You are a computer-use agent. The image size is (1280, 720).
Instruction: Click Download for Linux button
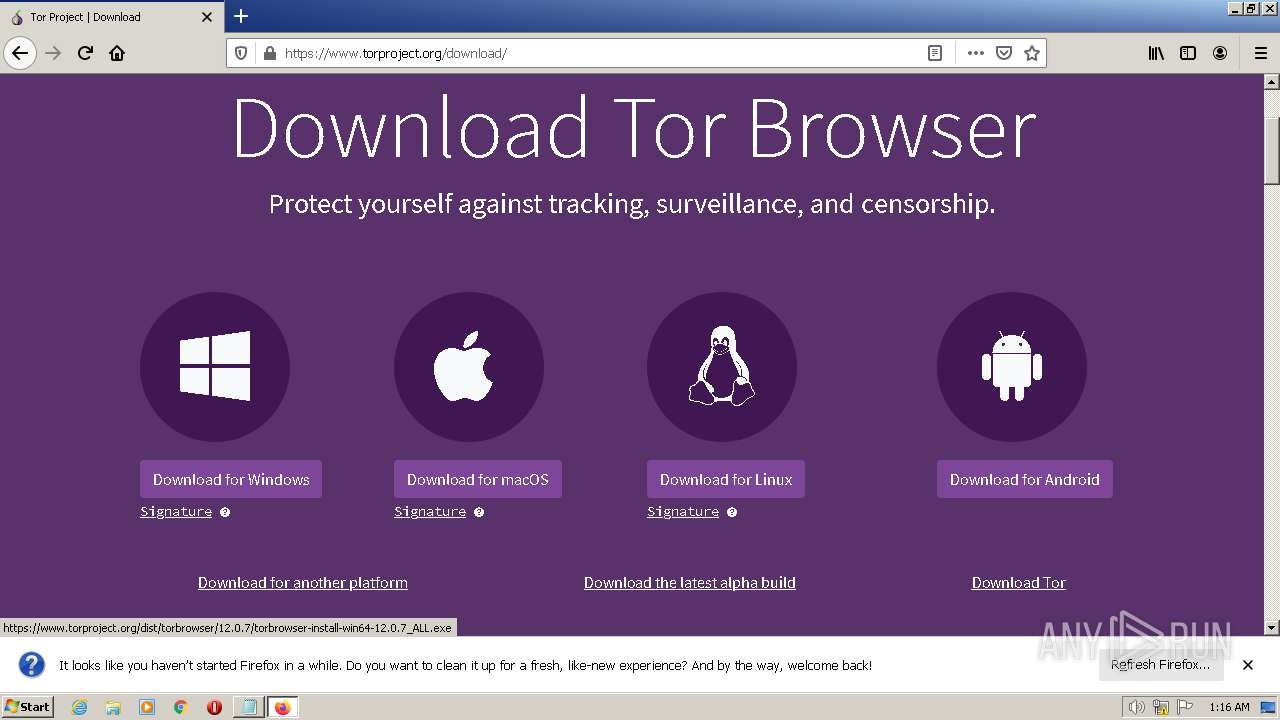726,479
